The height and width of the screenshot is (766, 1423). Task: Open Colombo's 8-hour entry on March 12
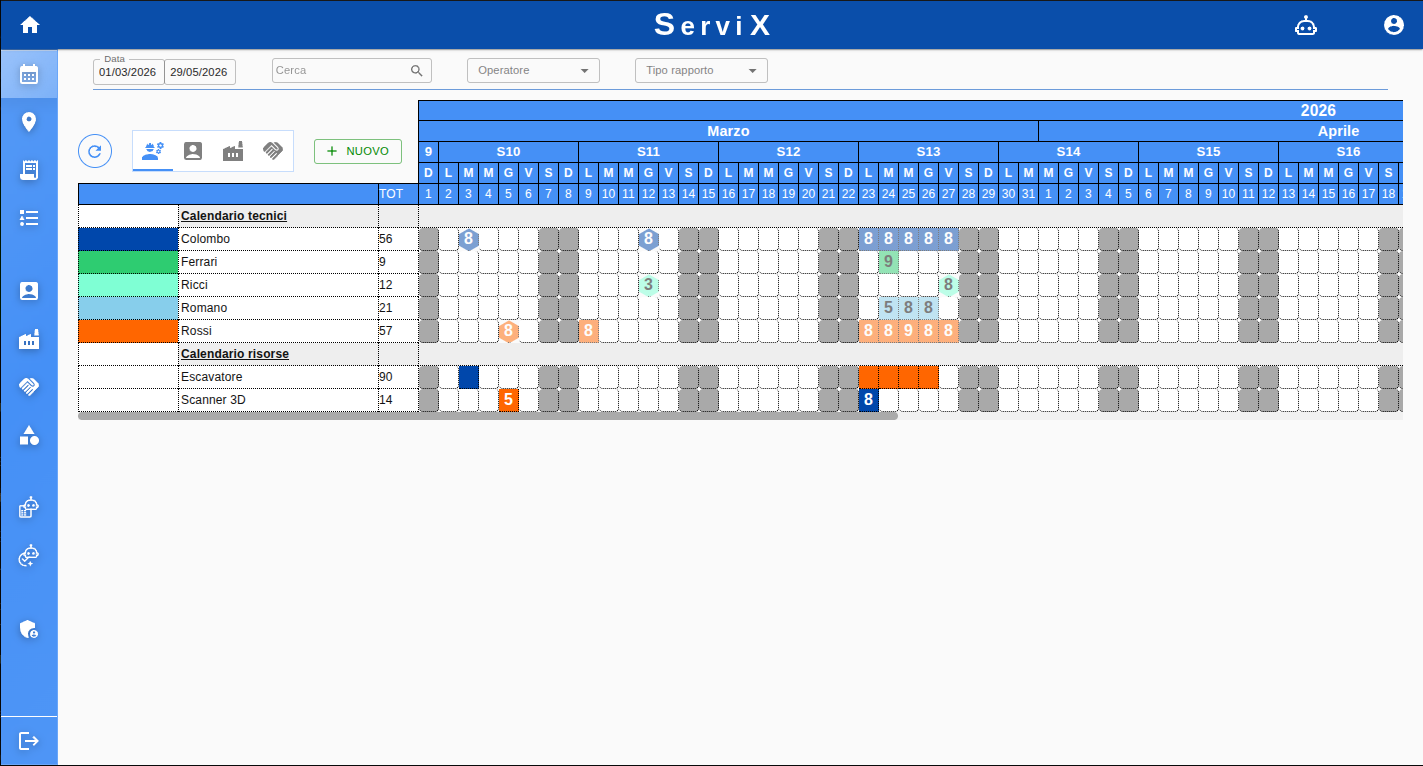click(x=648, y=239)
